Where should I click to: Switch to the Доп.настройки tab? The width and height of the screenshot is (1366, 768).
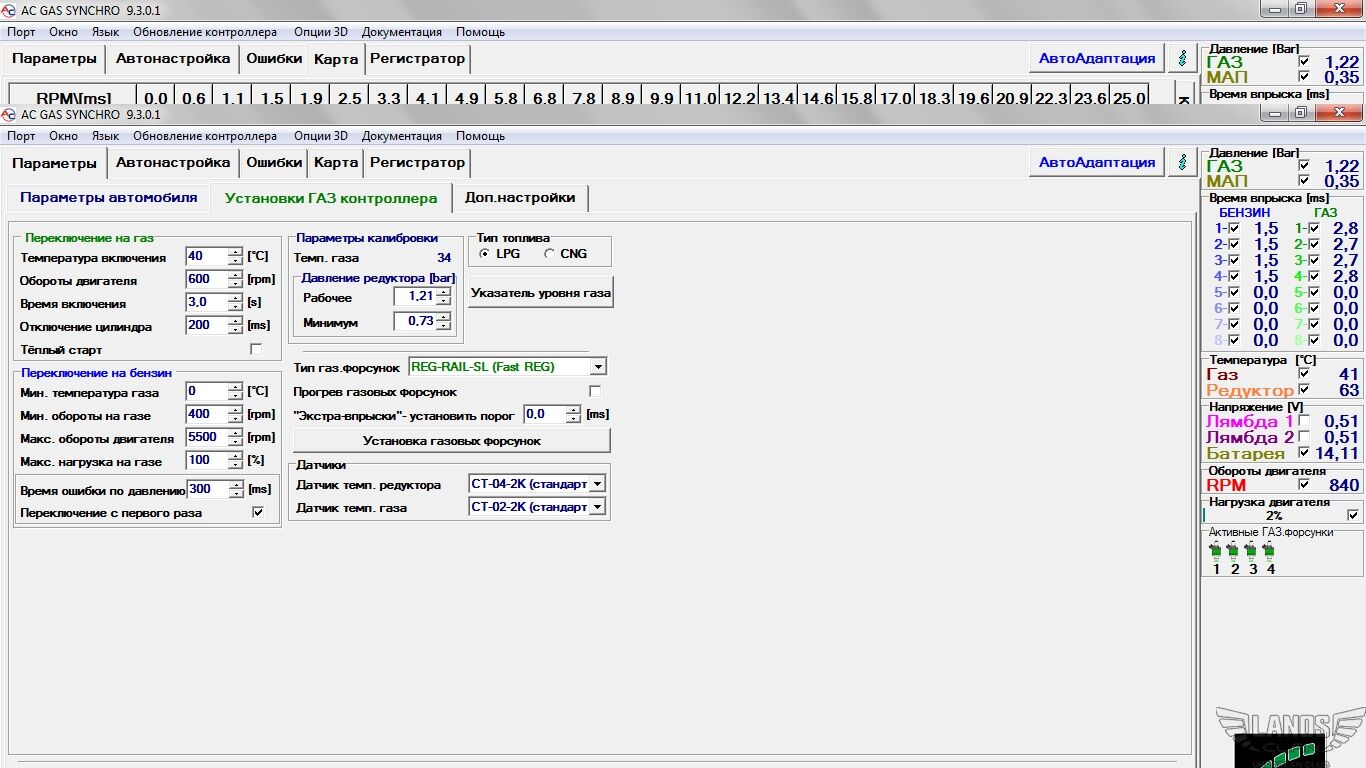(x=520, y=198)
